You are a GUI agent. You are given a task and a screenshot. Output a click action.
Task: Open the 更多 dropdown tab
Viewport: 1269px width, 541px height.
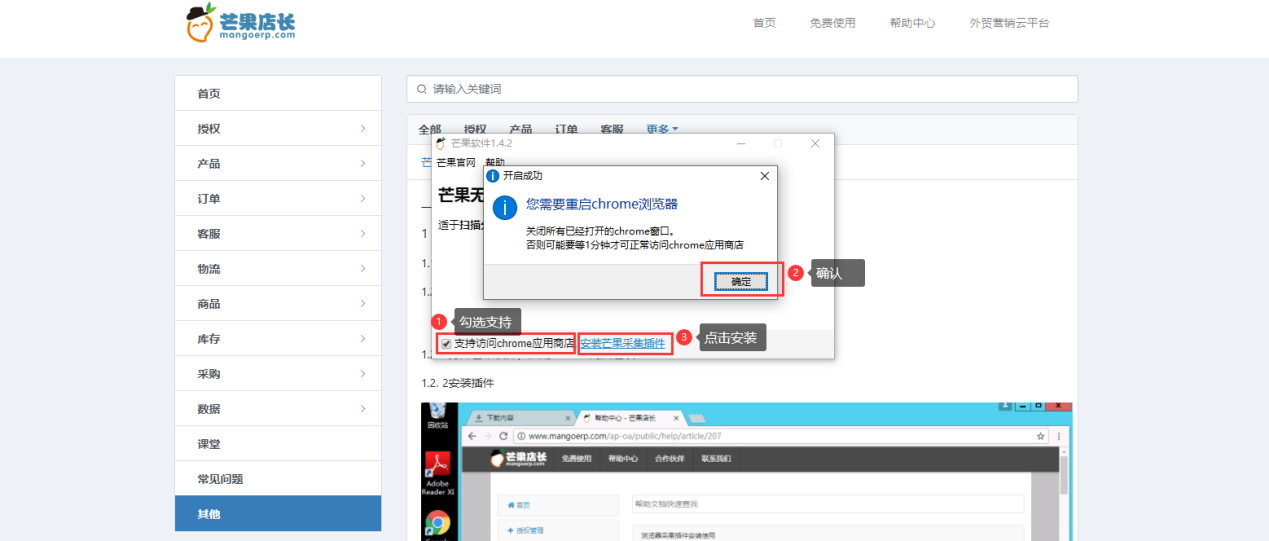coord(662,129)
